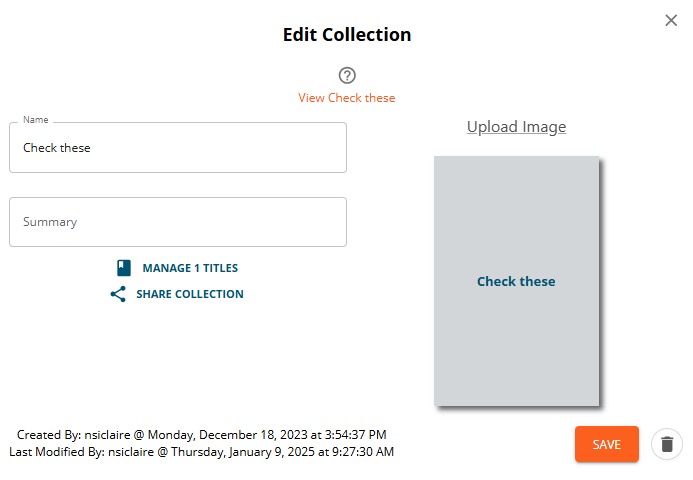Focus the Name field containing Check these
693x480 pixels.
tap(178, 148)
